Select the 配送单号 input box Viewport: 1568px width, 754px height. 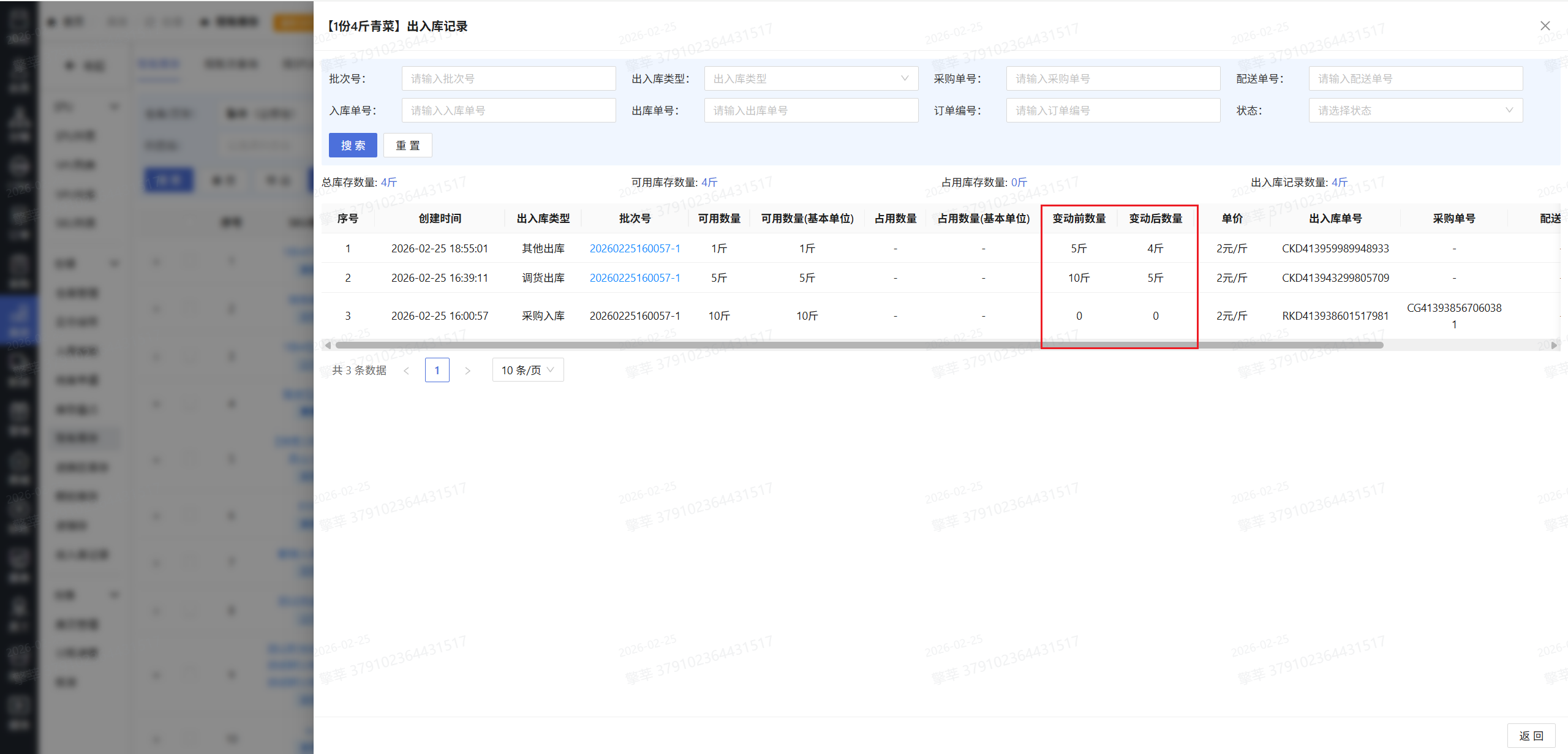tap(1415, 78)
